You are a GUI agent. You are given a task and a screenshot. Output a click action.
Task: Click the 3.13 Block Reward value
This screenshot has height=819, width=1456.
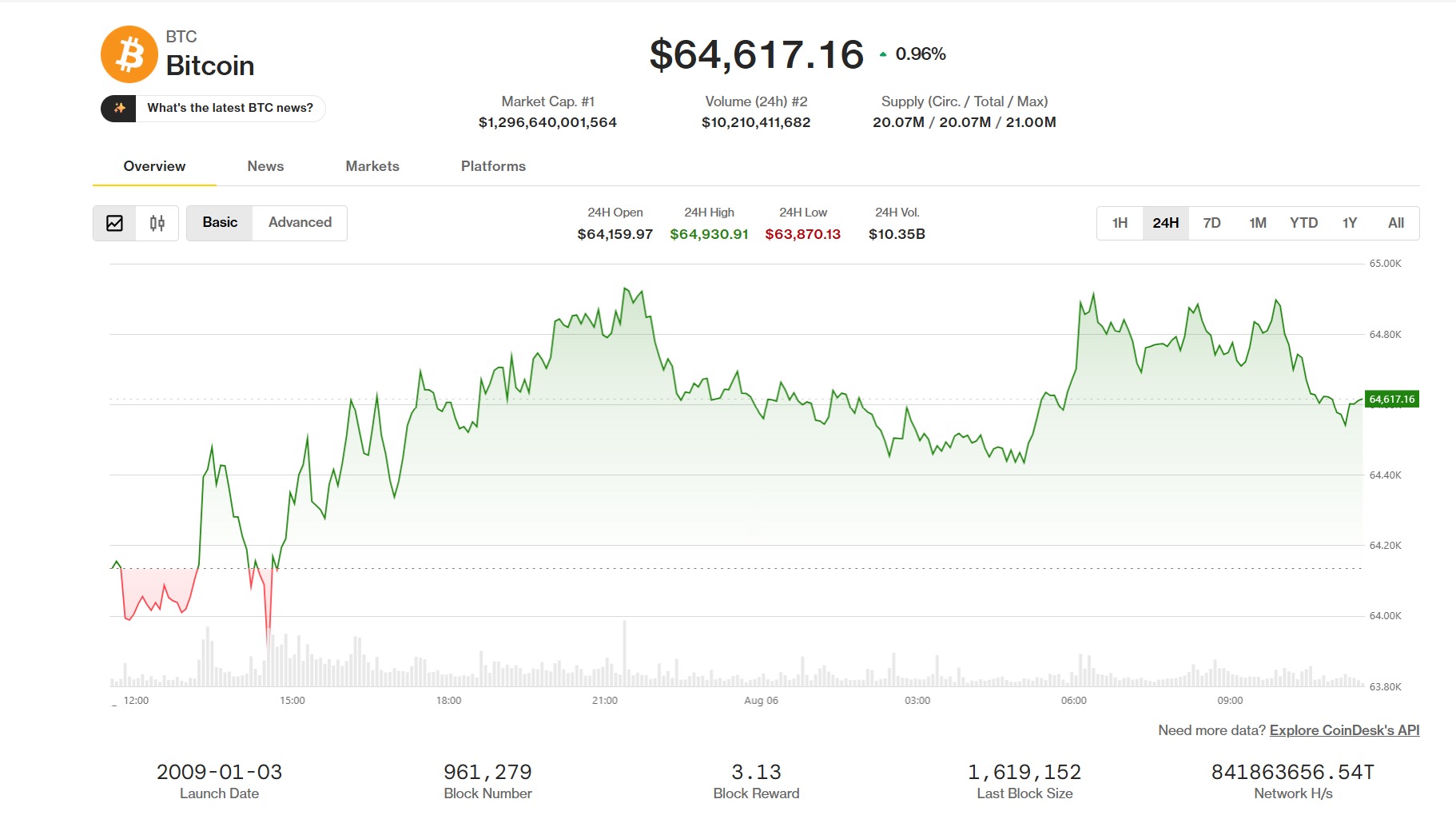(756, 772)
